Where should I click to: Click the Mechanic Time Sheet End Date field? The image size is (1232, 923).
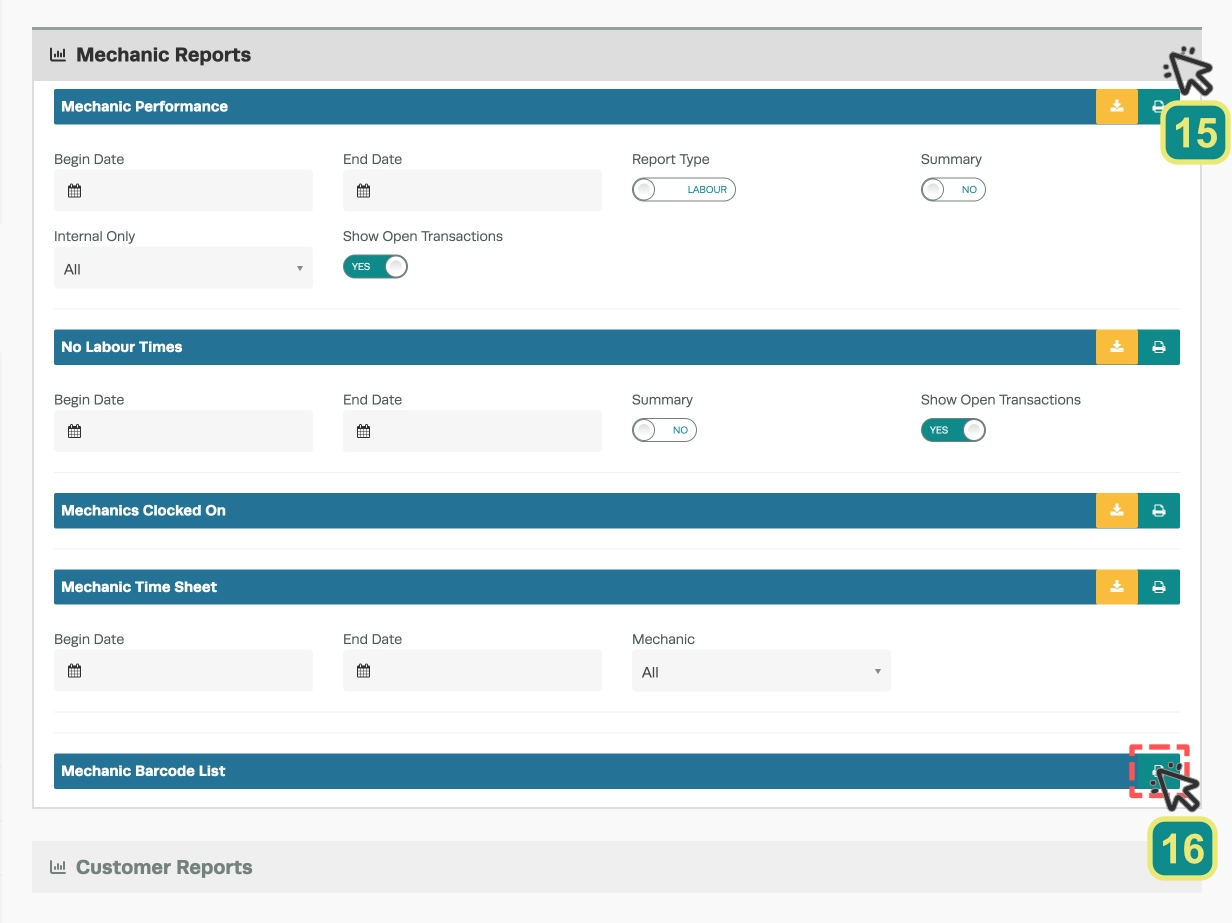pos(472,671)
